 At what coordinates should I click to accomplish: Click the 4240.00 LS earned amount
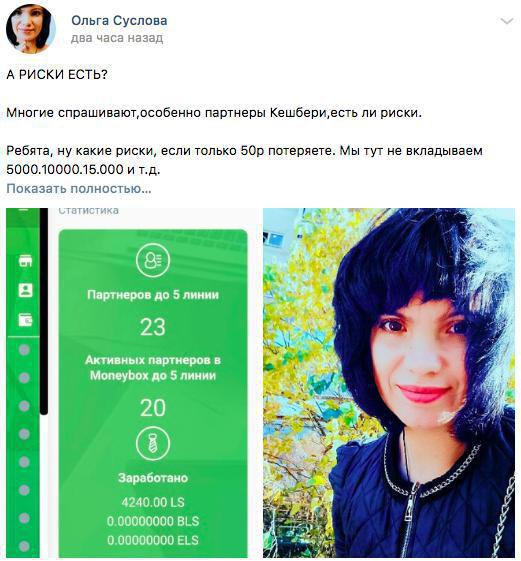click(153, 502)
